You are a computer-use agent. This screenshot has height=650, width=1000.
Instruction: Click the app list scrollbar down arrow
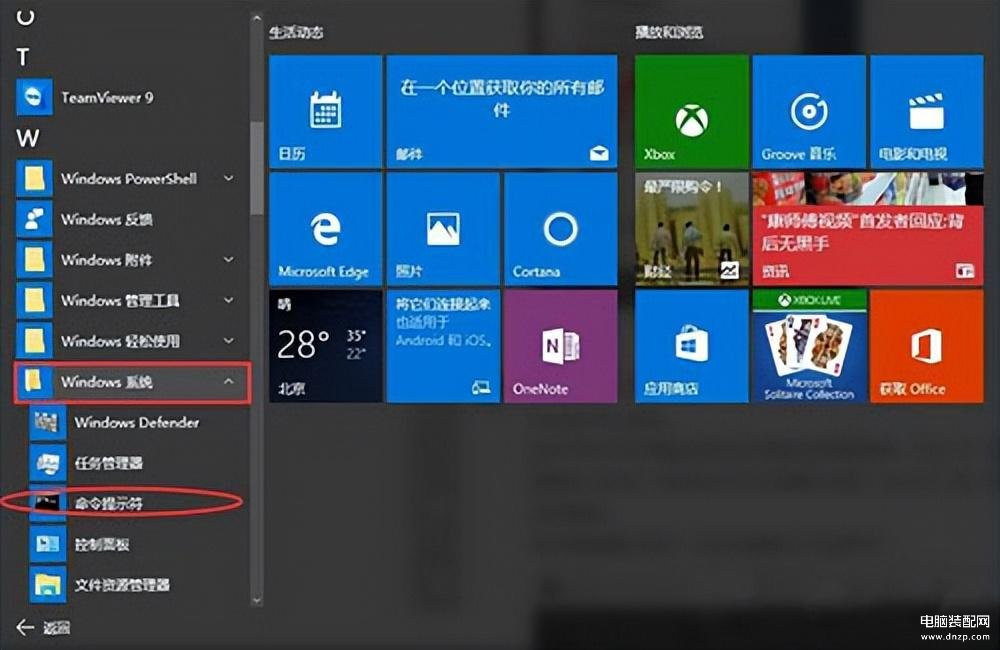(256, 600)
